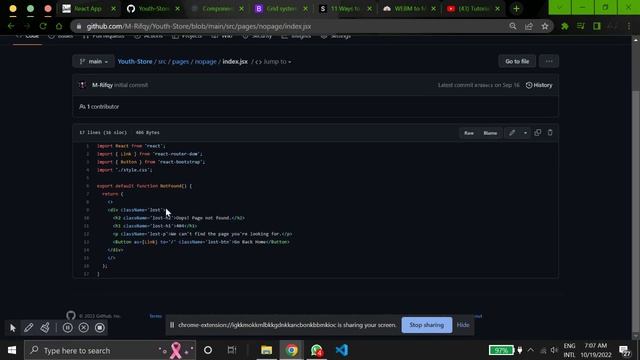Click the Type here to search box
Image resolution: width=640 pixels, height=360 pixels.
pyautogui.click(x=110, y=350)
